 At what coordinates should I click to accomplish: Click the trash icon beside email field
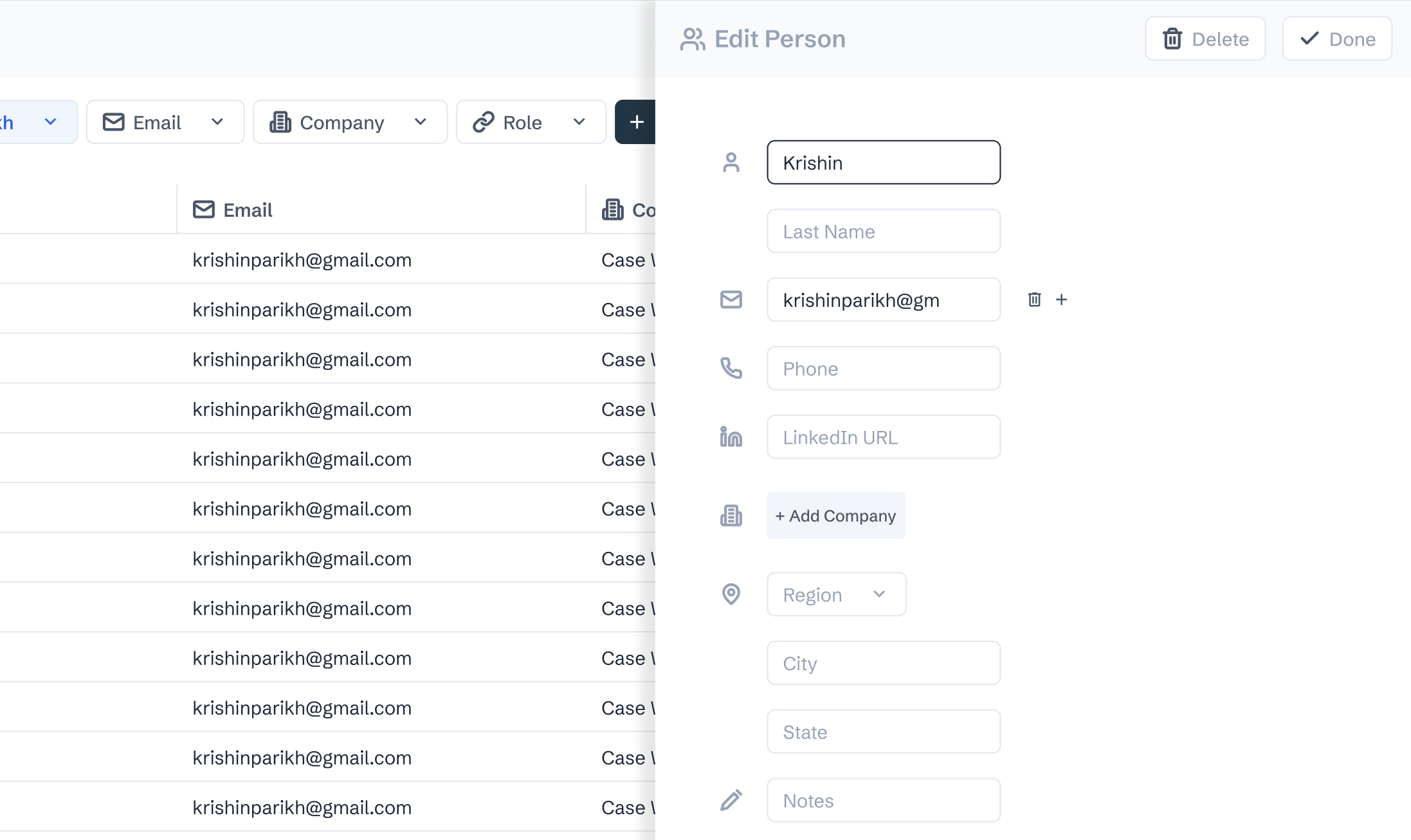point(1034,300)
